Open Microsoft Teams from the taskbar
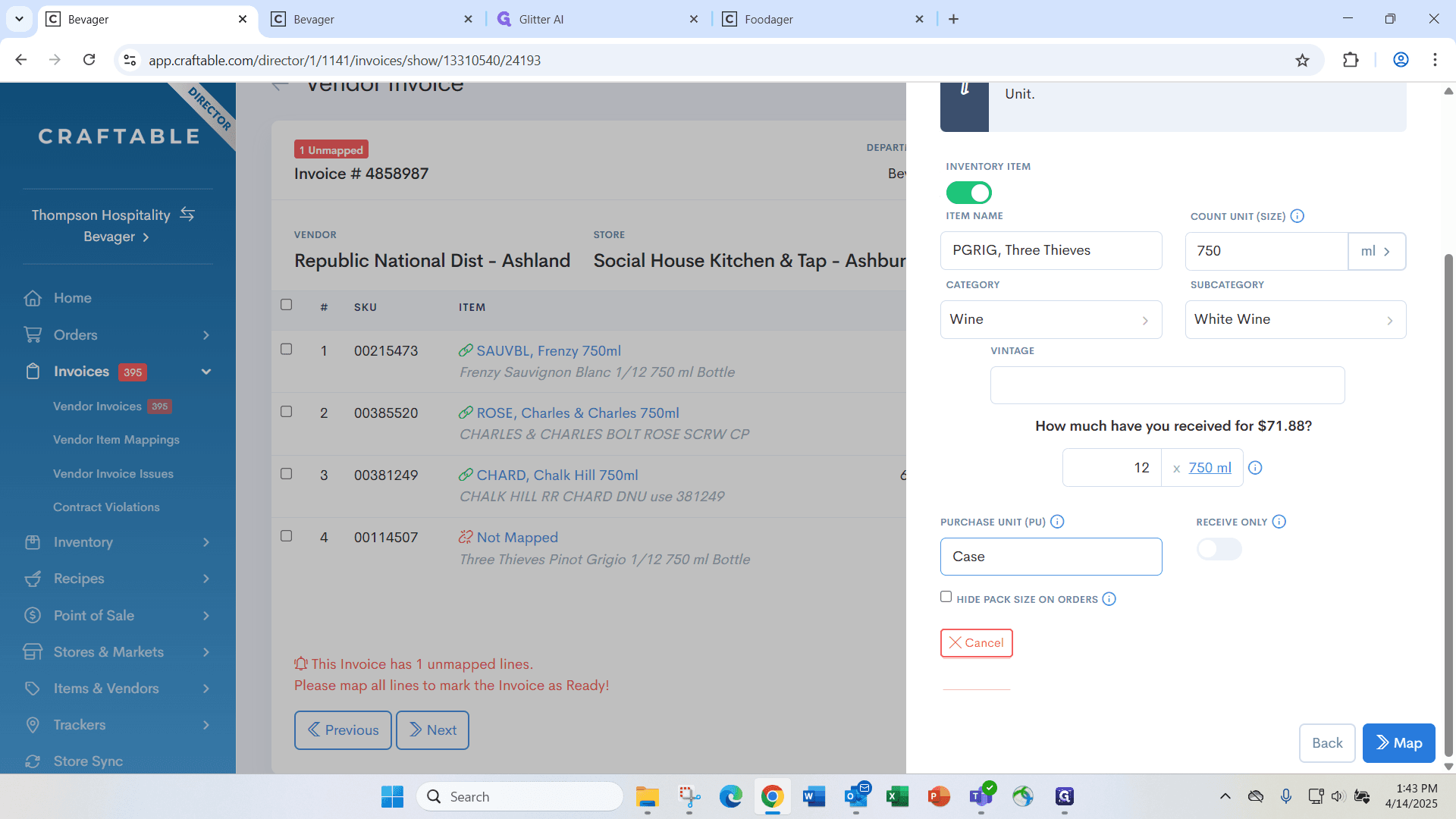Screen dimensions: 1456x819 (981, 797)
